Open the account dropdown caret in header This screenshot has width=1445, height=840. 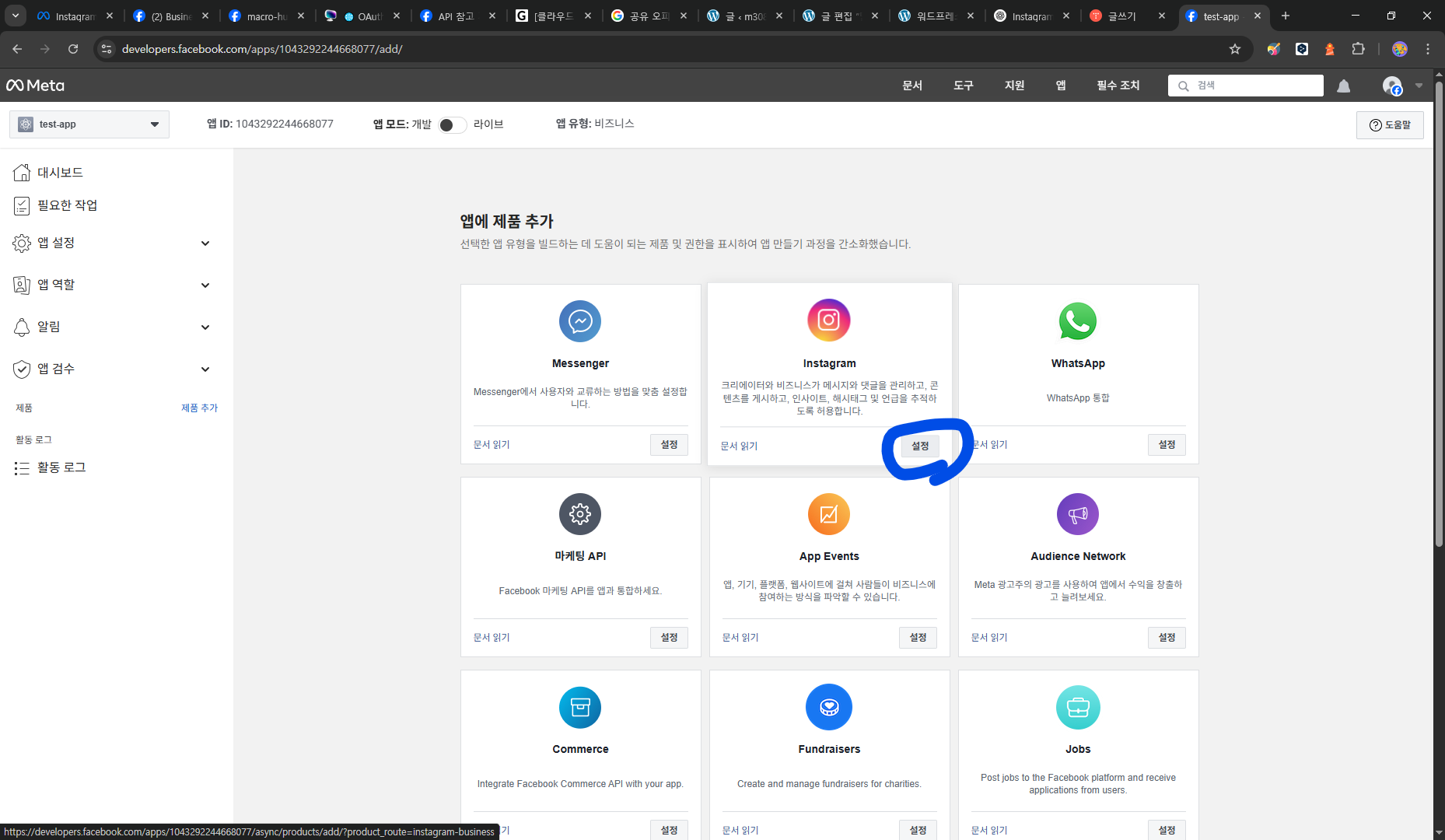(1419, 86)
